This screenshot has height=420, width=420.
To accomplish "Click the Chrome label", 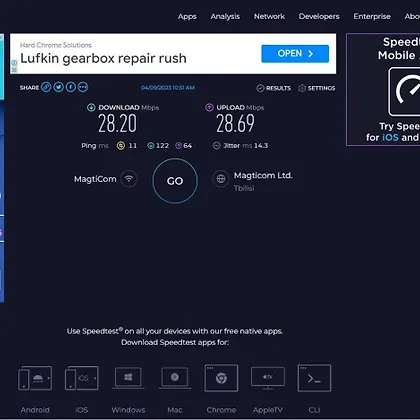I will [221, 410].
